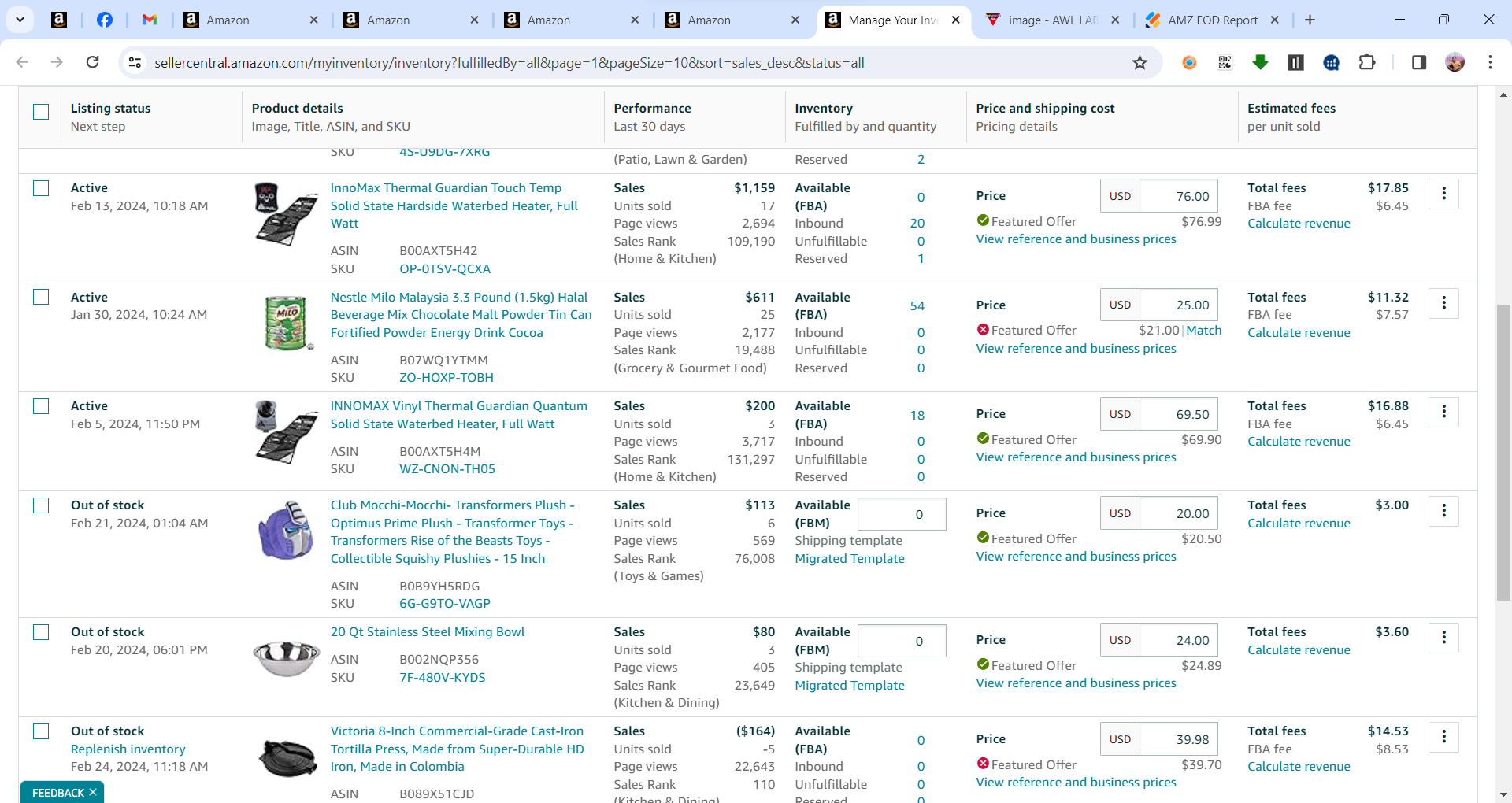
Task: Open the Nestle Milo Malaysia product title link
Action: [x=461, y=315]
